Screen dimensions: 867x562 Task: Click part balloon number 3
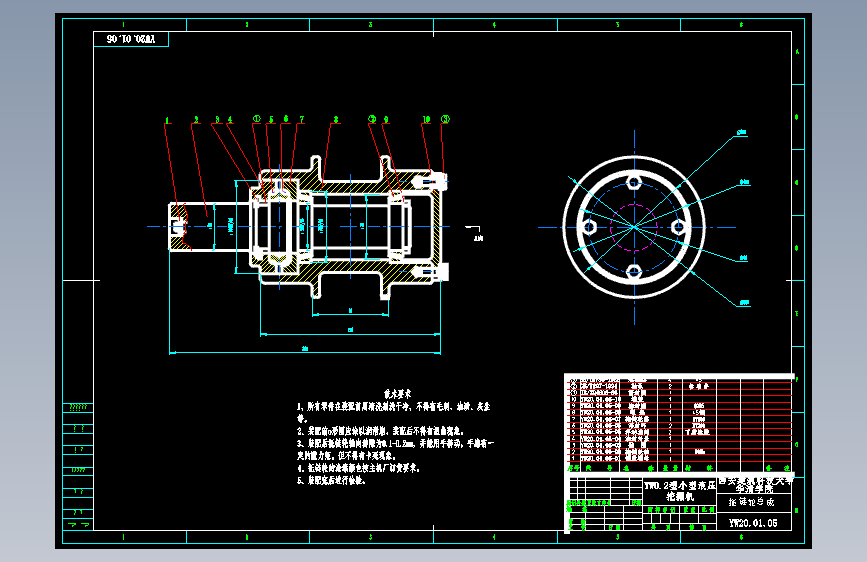(217, 119)
